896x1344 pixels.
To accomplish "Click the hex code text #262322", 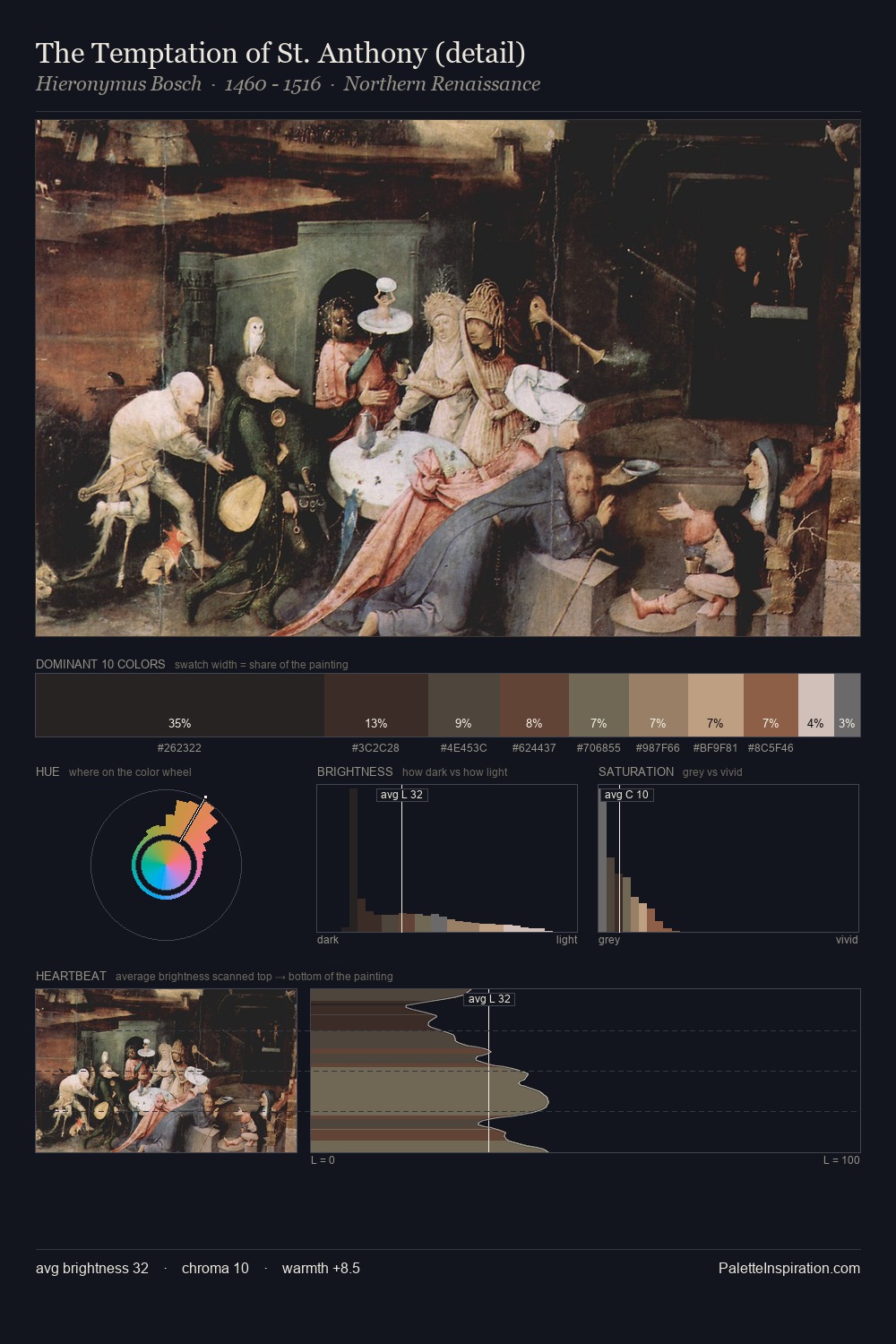I will pyautogui.click(x=179, y=747).
